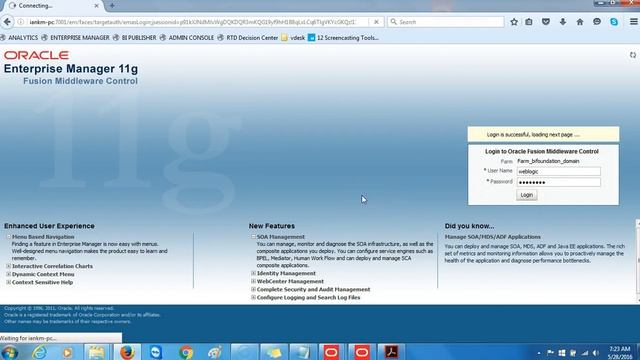Open the RTD Decision Center bookmark
Viewport: 640px width, 360px height.
[248, 38]
